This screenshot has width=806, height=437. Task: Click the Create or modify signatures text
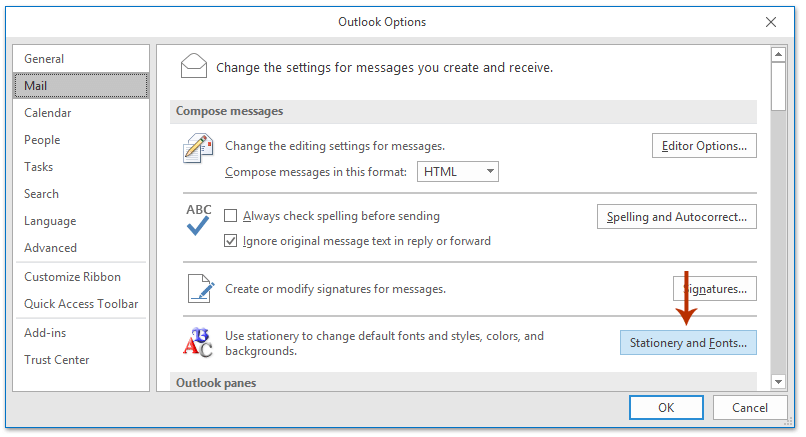pyautogui.click(x=335, y=289)
